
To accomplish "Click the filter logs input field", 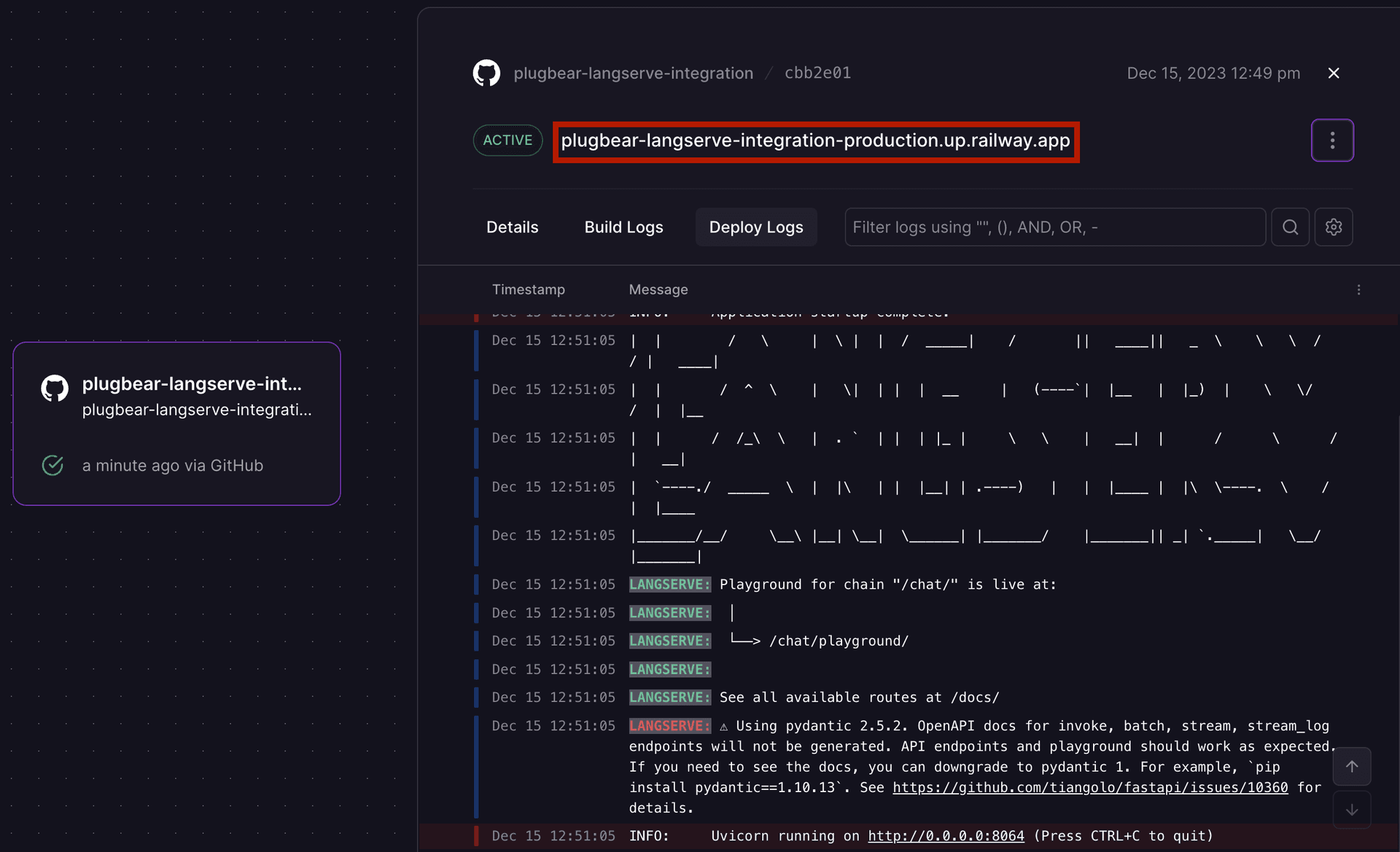I will pos(1054,227).
